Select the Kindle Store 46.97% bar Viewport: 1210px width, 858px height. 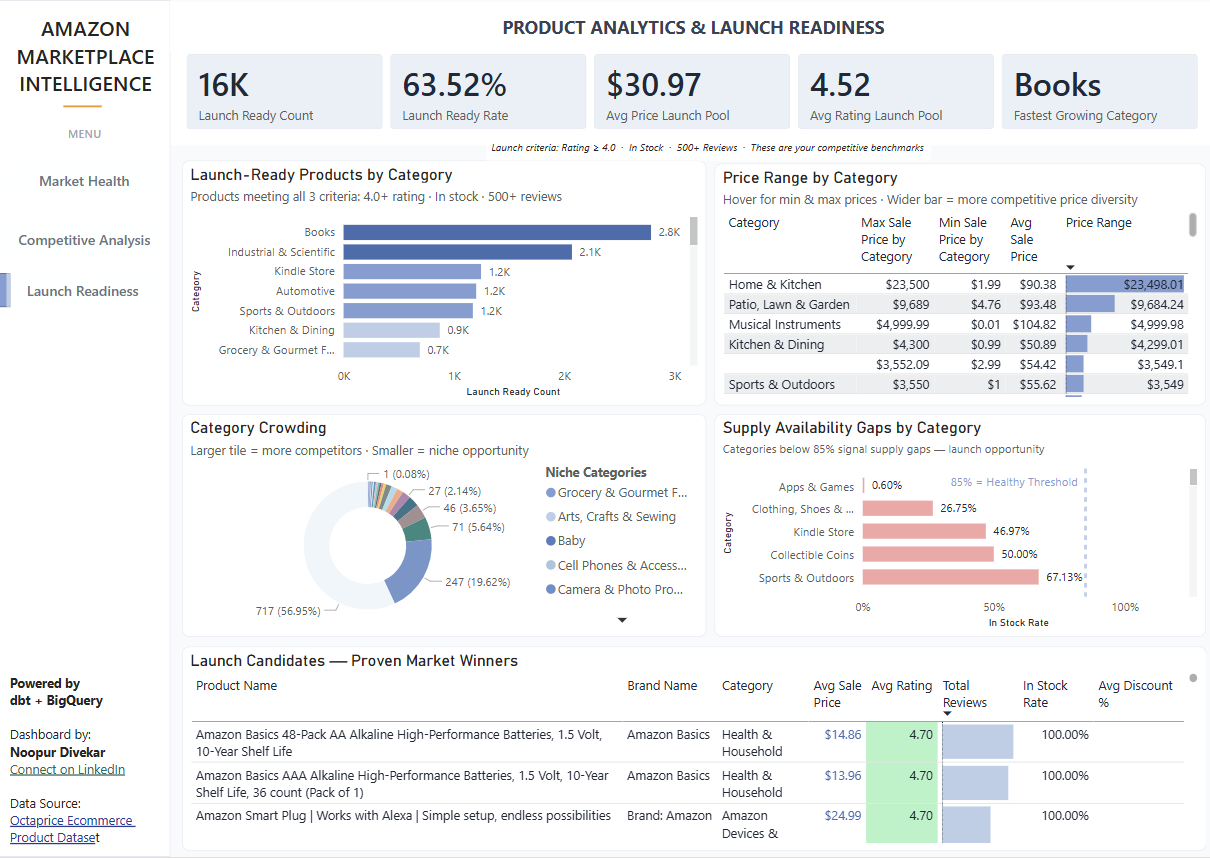point(924,532)
